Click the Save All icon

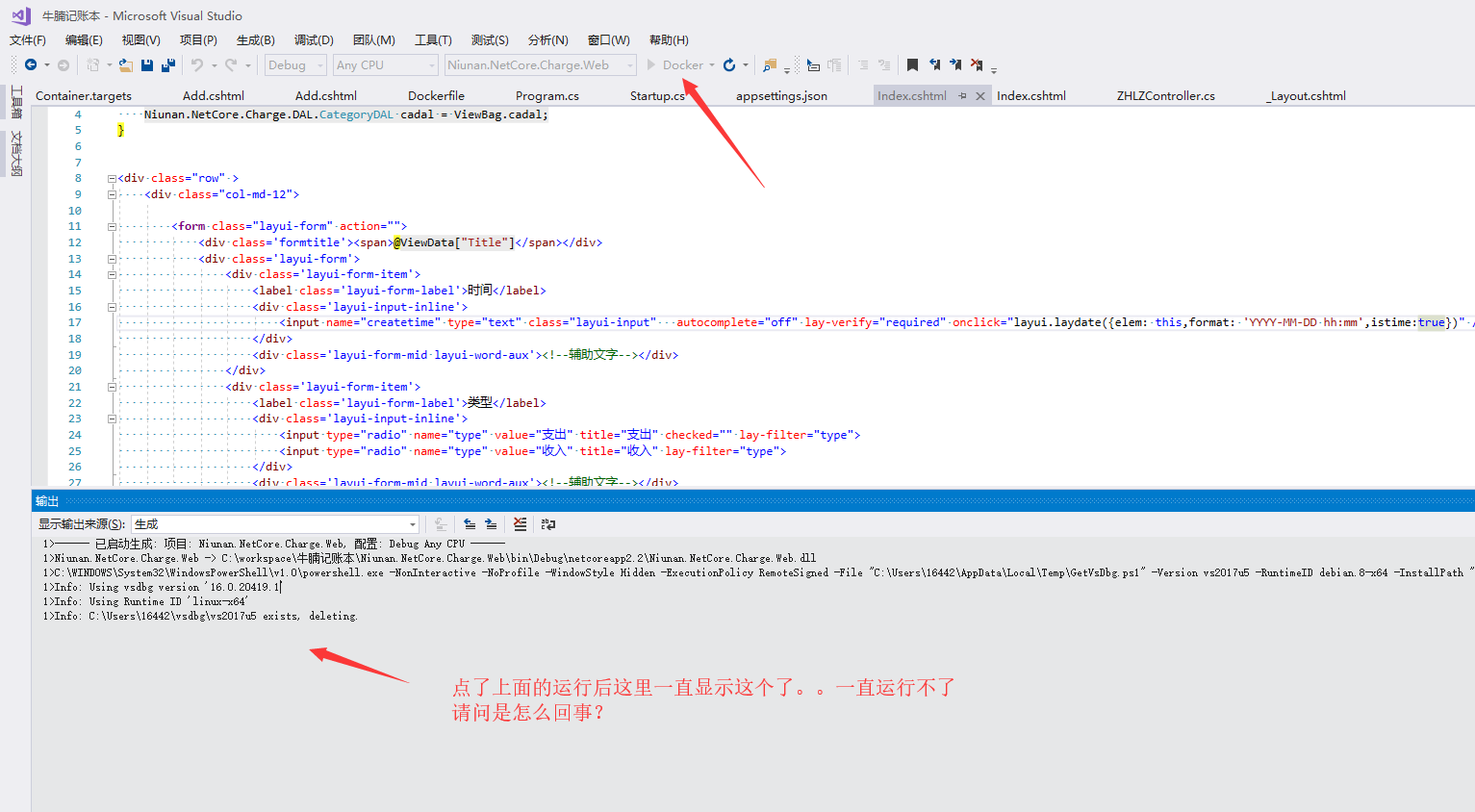point(168,64)
